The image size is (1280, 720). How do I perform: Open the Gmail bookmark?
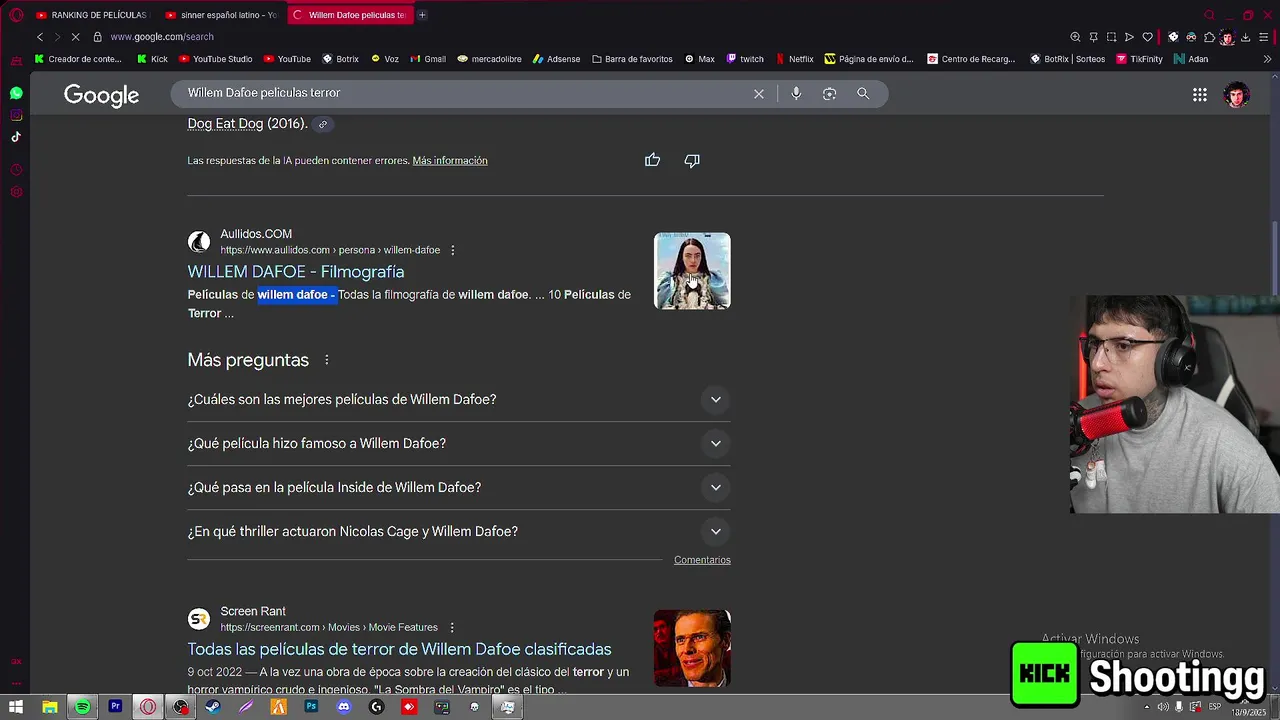[428, 59]
